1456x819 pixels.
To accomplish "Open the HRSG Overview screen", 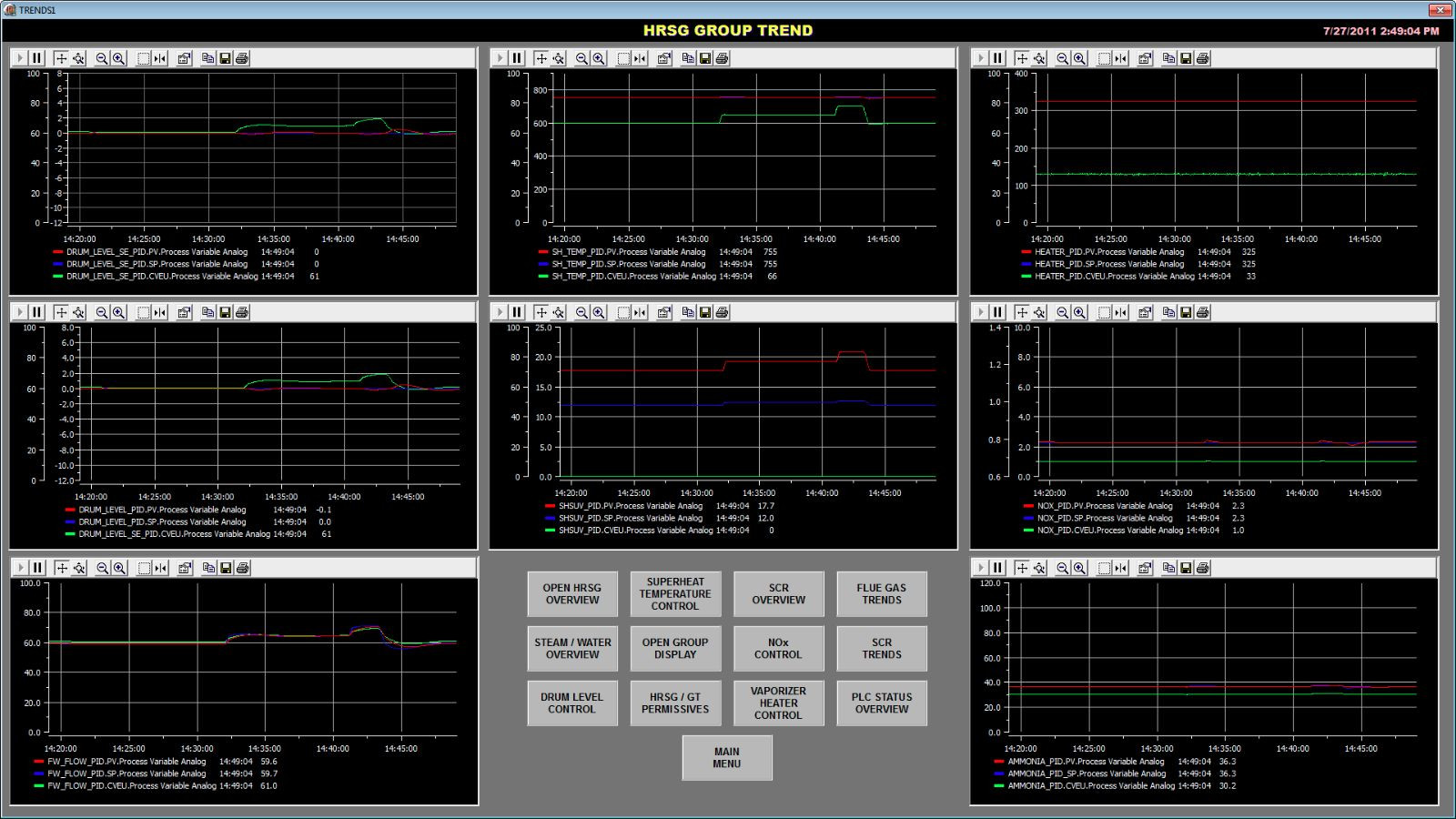I will click(572, 594).
